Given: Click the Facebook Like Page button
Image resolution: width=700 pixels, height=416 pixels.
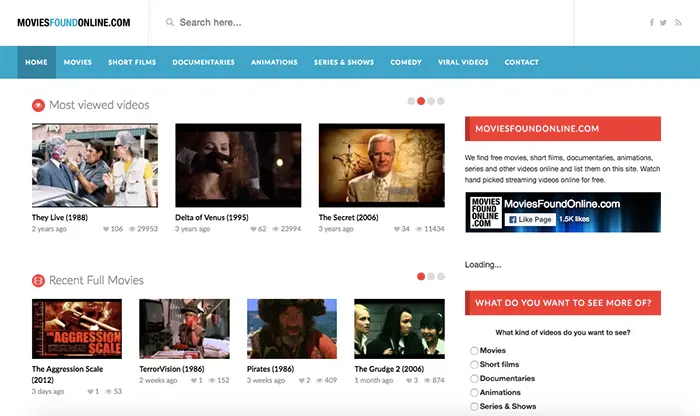Looking at the screenshot, I should pos(530,220).
